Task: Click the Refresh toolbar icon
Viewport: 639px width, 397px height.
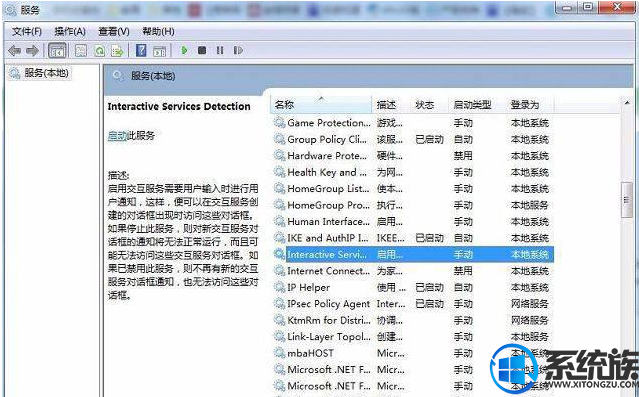Action: pos(99,51)
